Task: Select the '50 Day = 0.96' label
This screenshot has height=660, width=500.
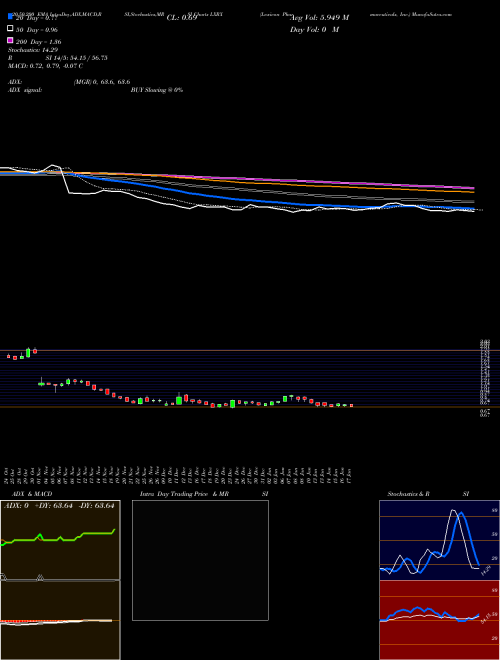Action: coord(37,30)
